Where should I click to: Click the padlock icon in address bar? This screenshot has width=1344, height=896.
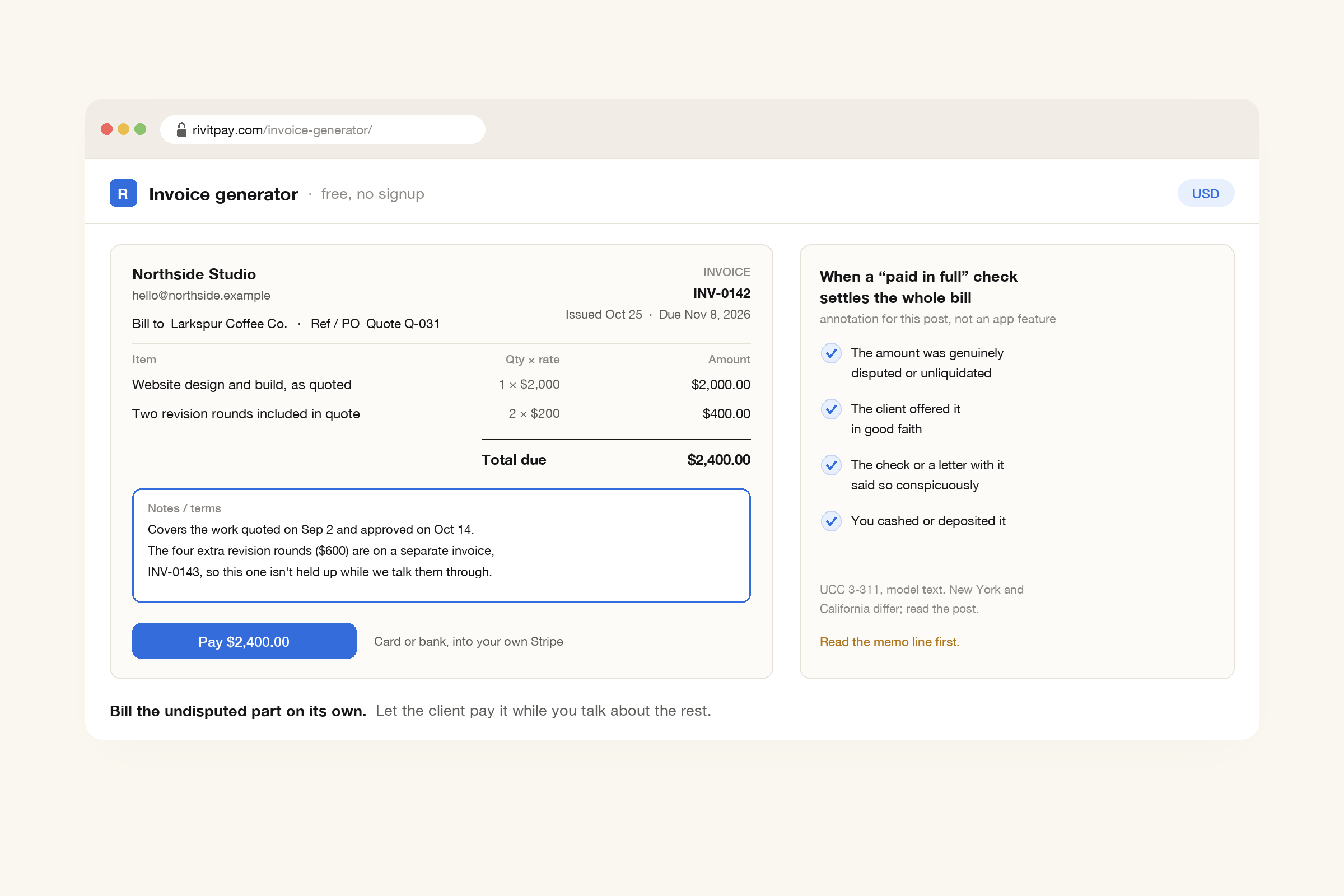click(x=181, y=130)
